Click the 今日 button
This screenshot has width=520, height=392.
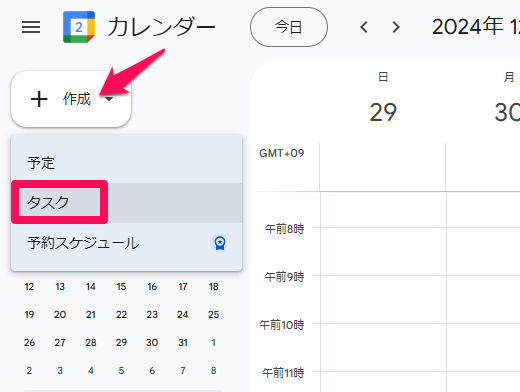click(x=289, y=27)
